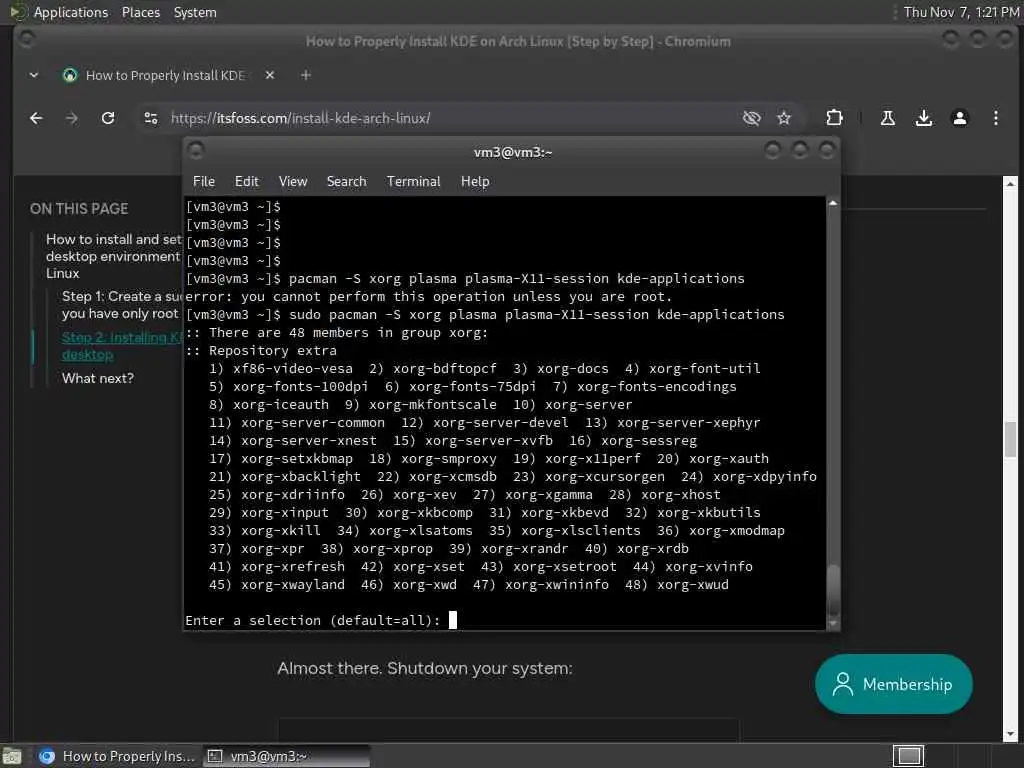Open How to install and setup link
1024x768 pixels.
point(114,256)
